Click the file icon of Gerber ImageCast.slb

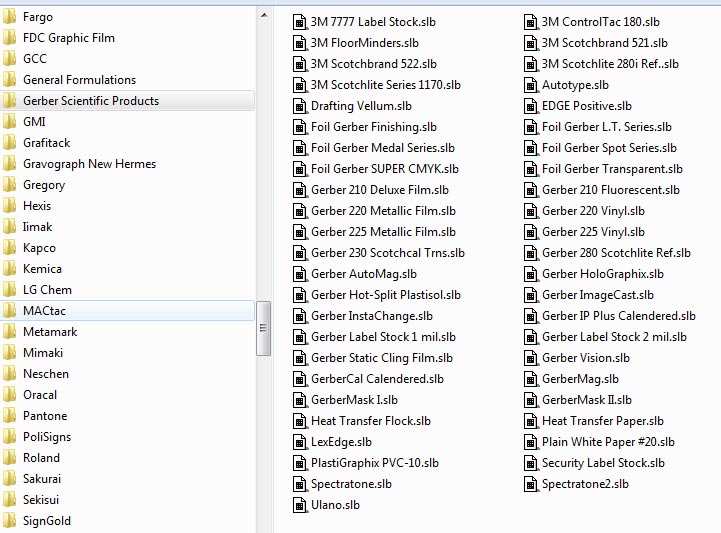(530, 295)
